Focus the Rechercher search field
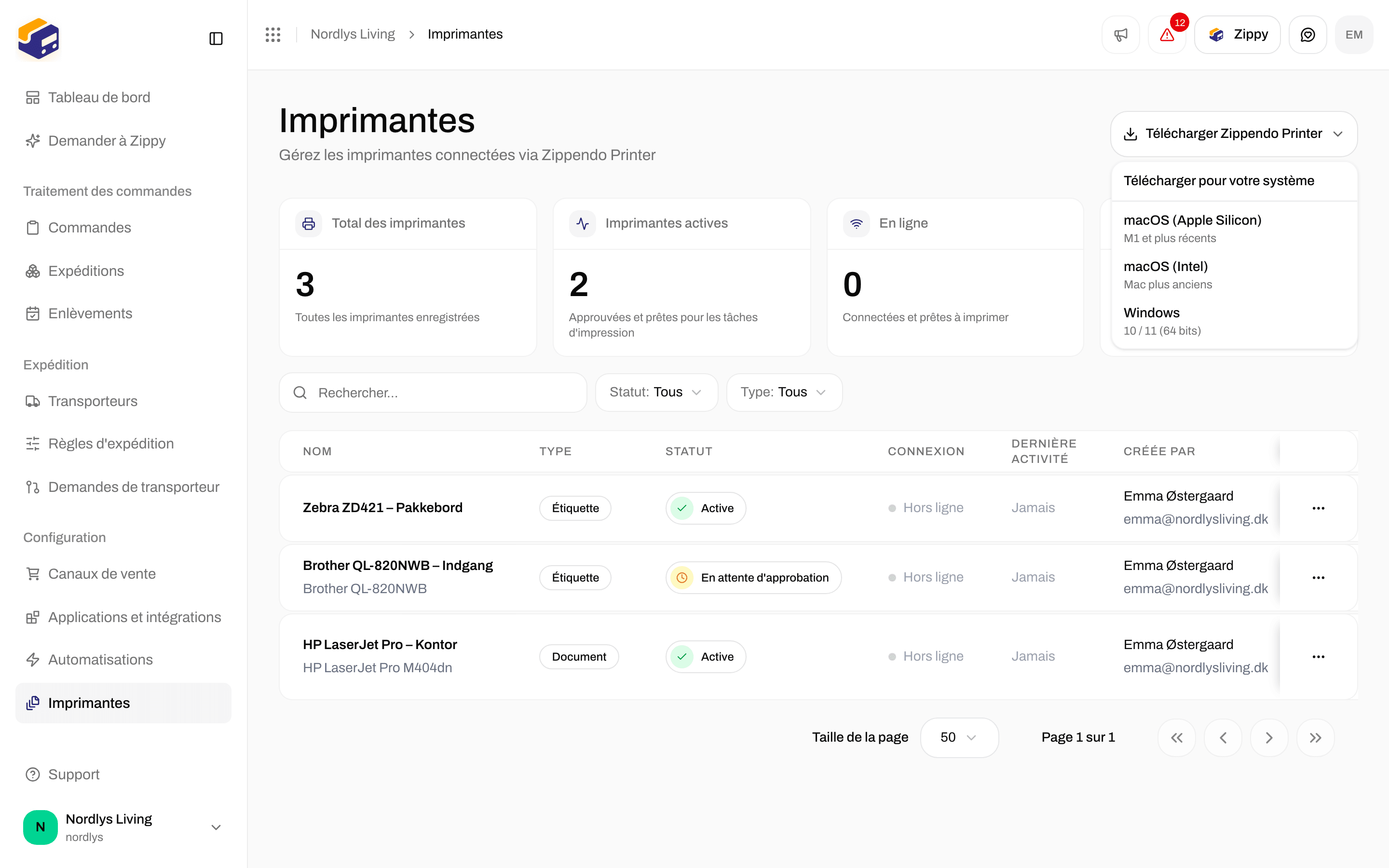Image resolution: width=1389 pixels, height=868 pixels. pos(433,393)
